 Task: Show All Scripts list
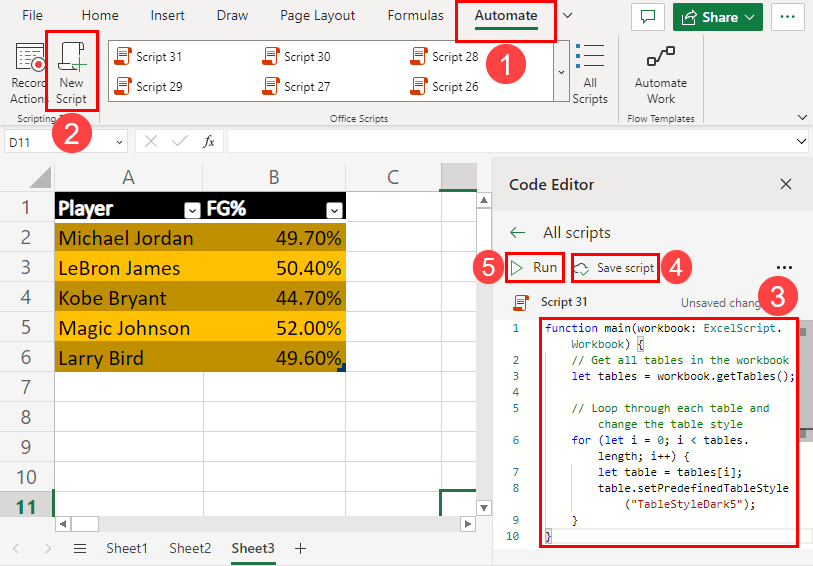590,74
